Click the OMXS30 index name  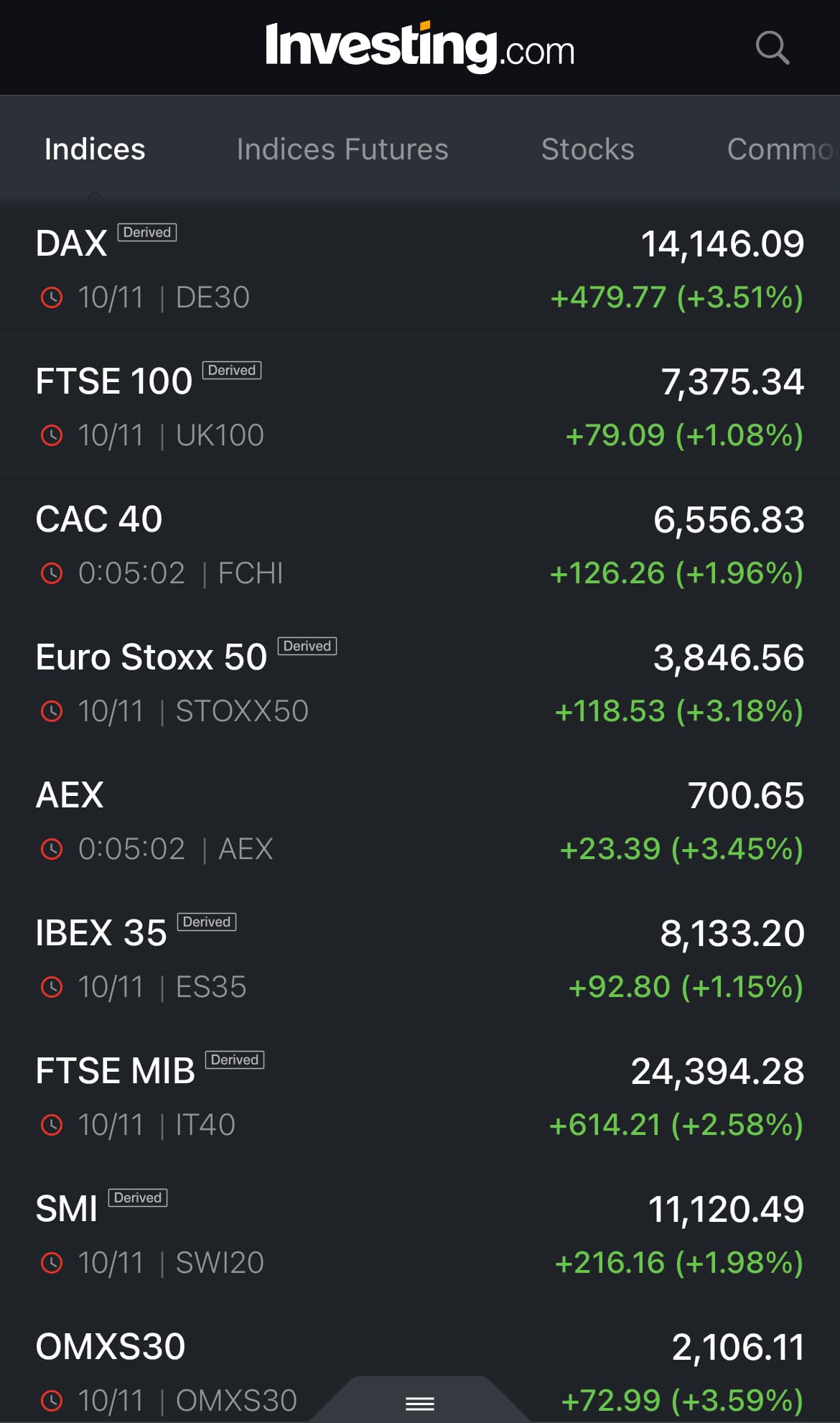(111, 1347)
